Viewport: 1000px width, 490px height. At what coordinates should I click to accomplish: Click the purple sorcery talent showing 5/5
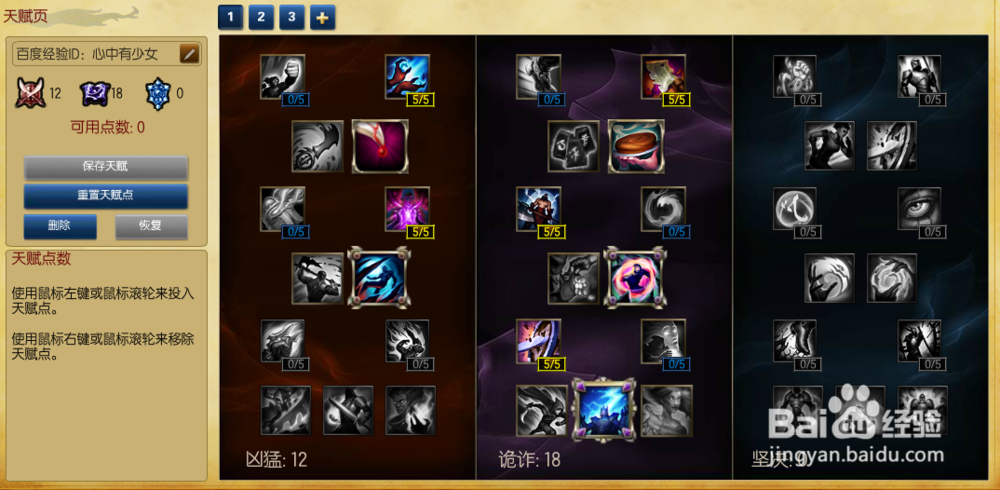407,209
